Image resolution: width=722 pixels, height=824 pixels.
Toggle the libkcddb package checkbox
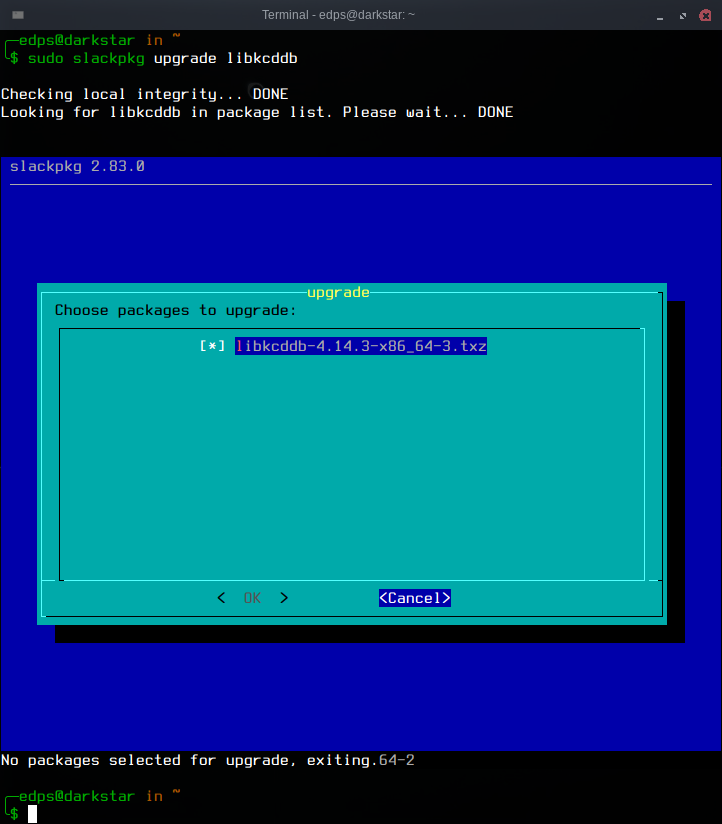(x=212, y=346)
